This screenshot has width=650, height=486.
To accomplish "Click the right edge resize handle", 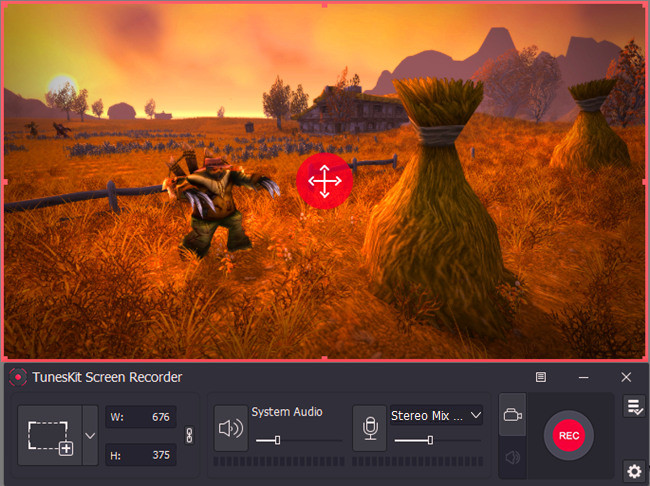I will (645, 182).
